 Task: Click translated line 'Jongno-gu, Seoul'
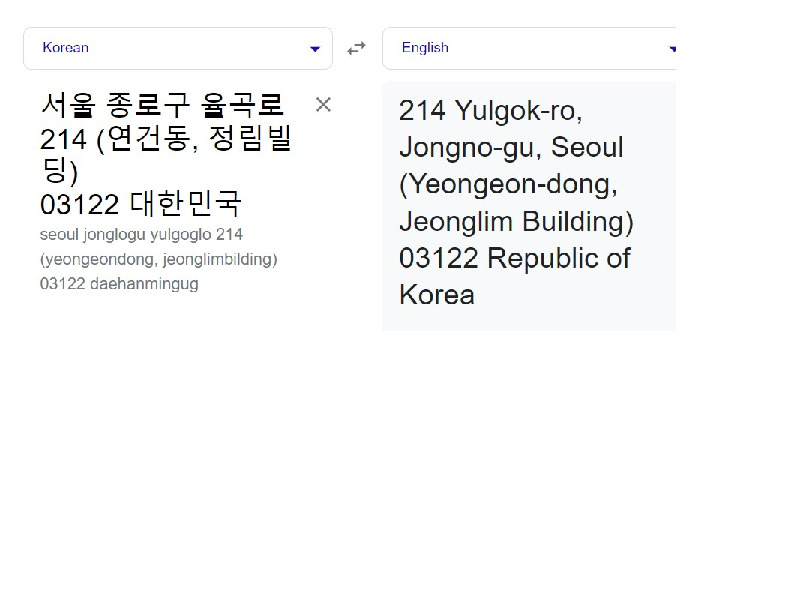pos(511,148)
